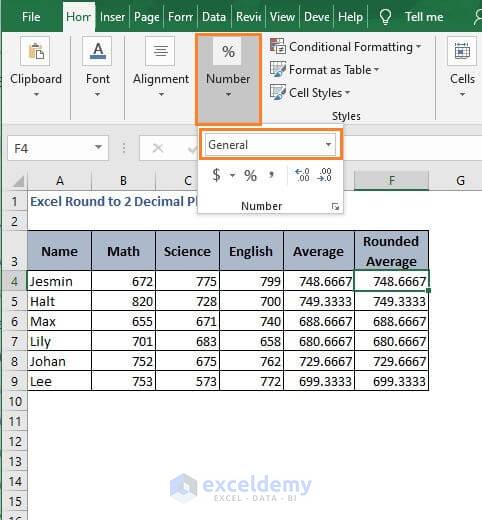Open the Cells group icon
The image size is (482, 520).
click(462, 51)
